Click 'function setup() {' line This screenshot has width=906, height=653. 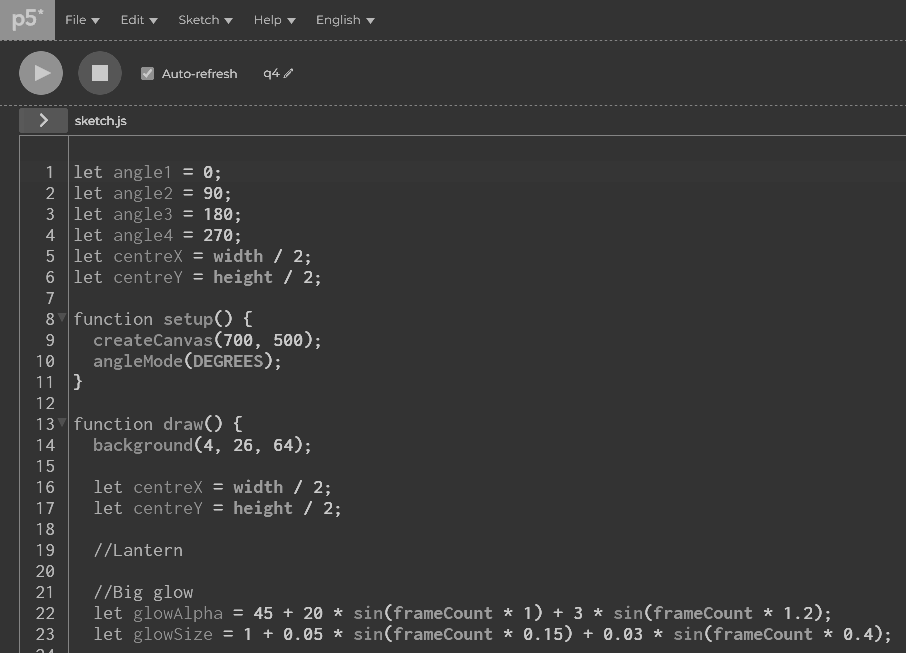point(163,319)
